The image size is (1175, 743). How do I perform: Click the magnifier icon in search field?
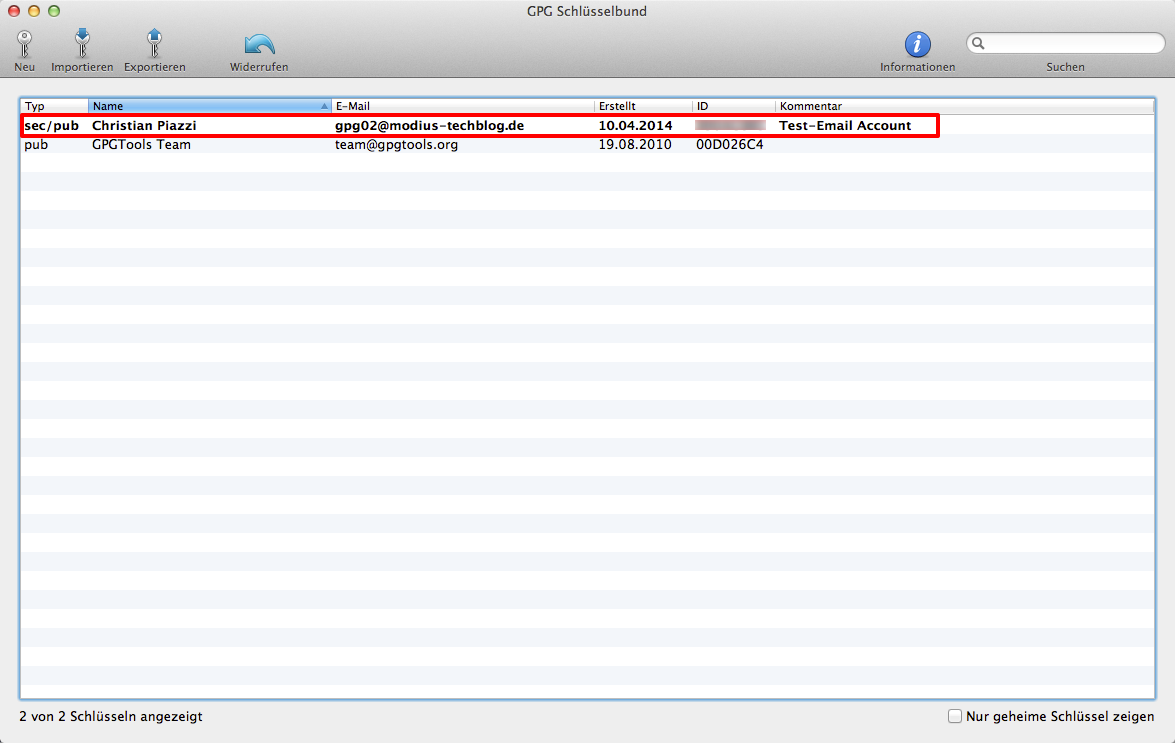[978, 43]
